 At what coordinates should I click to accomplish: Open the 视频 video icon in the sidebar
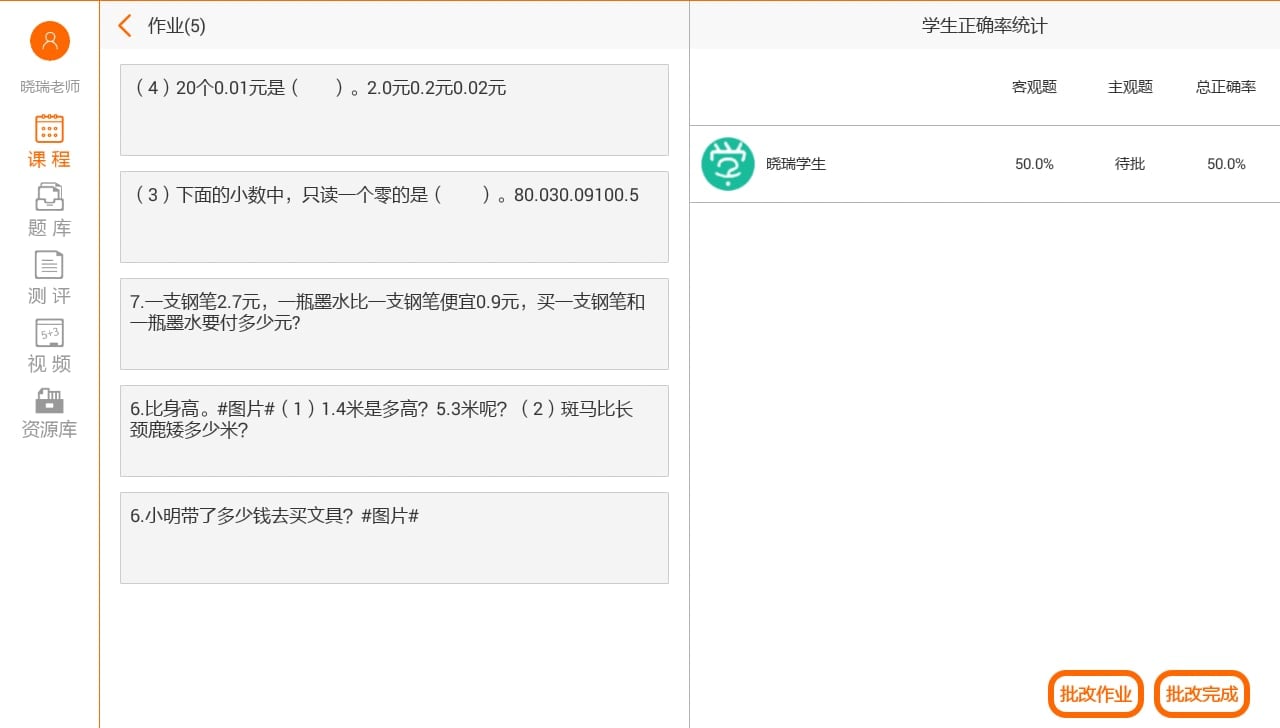point(49,332)
